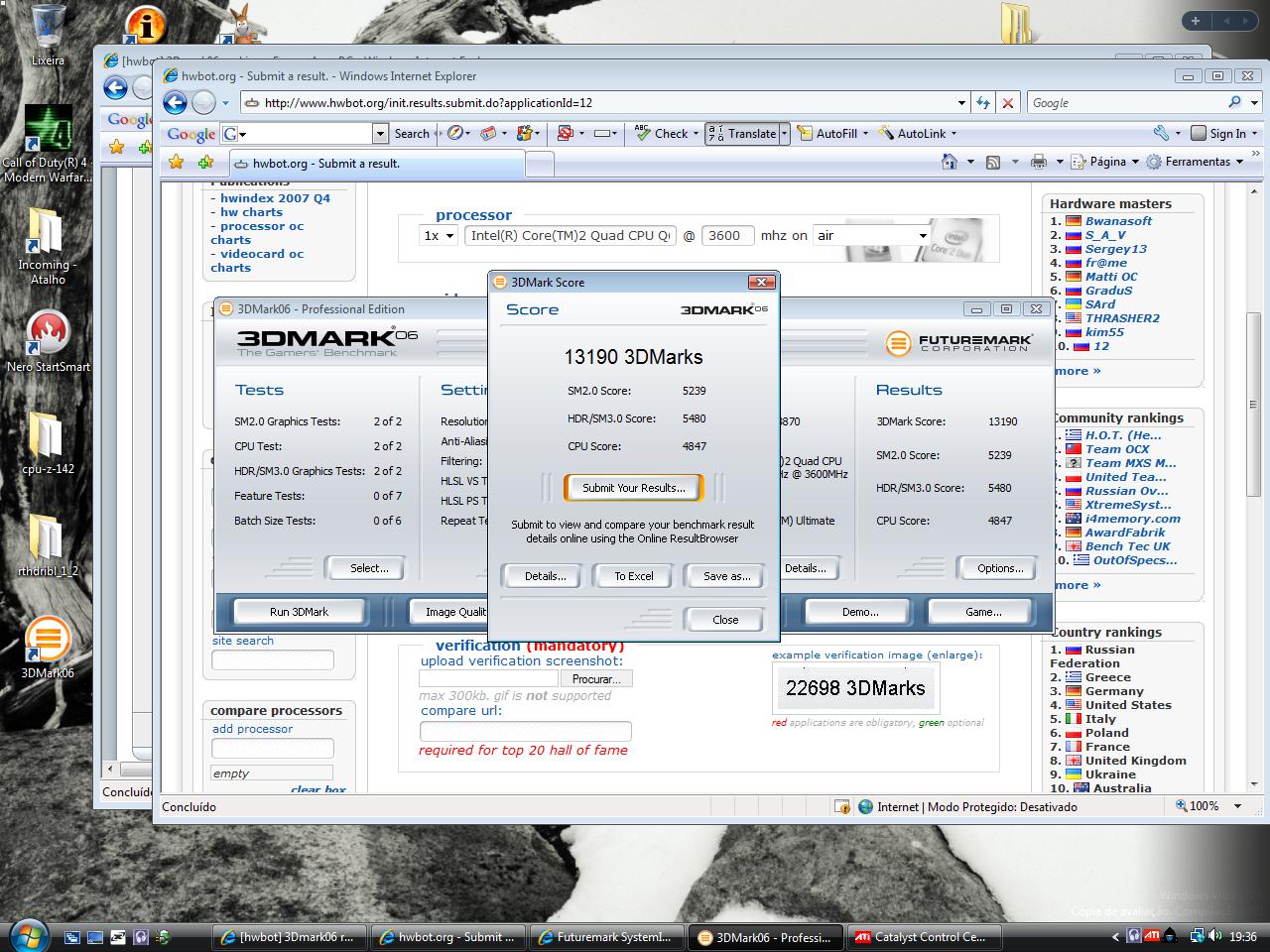This screenshot has width=1270, height=952.
Task: Select 3DMark06 desktop shortcut
Action: tap(47, 648)
